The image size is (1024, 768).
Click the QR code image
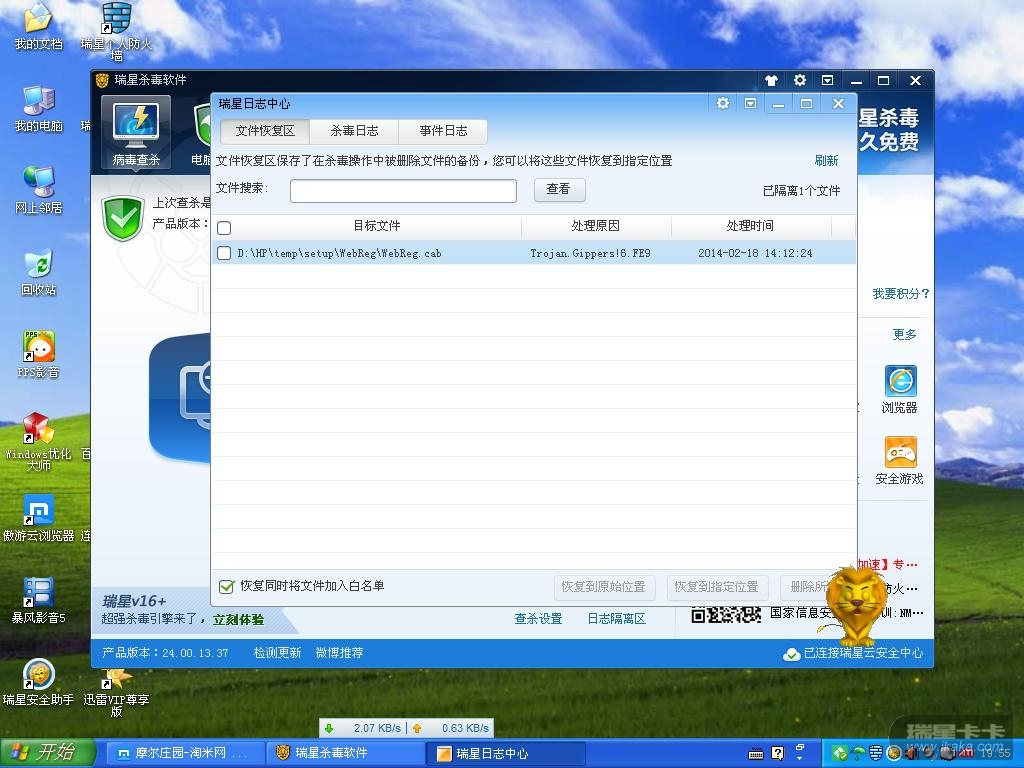726,614
